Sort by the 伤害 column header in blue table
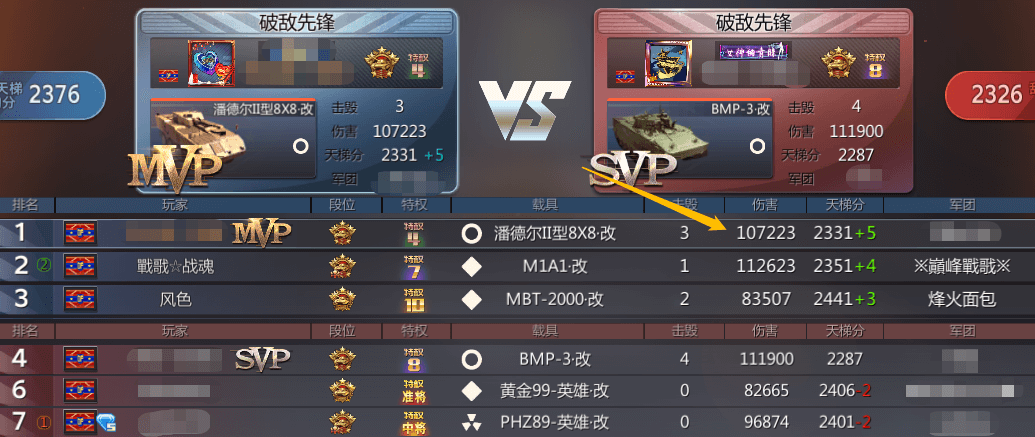 764,205
